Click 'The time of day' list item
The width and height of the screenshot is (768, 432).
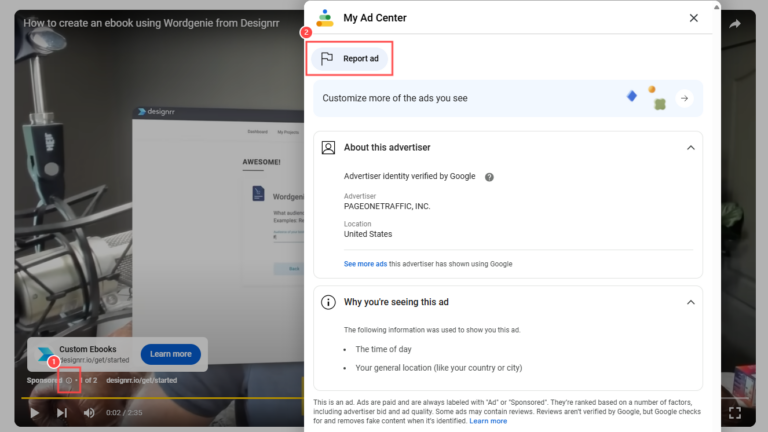(x=384, y=349)
